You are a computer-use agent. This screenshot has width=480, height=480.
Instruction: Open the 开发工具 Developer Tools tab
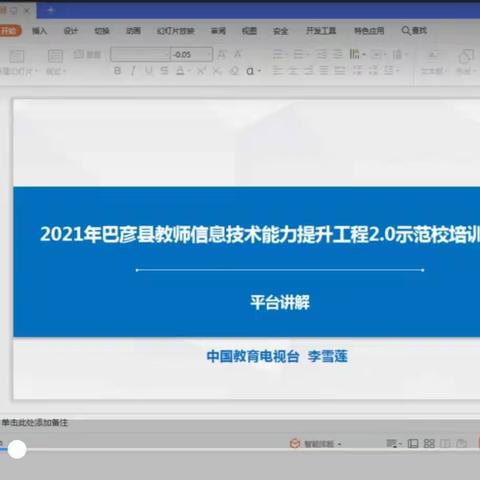pyautogui.click(x=321, y=31)
